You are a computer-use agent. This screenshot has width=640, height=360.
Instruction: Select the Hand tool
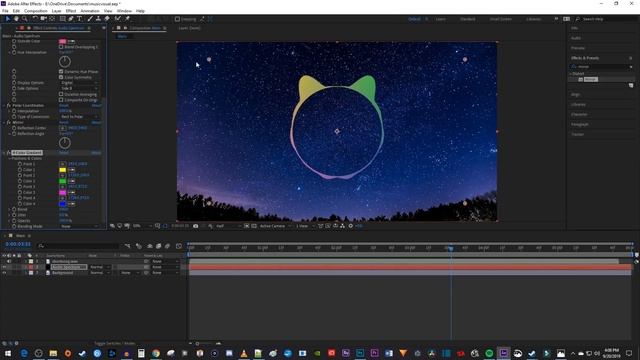(x=16, y=19)
